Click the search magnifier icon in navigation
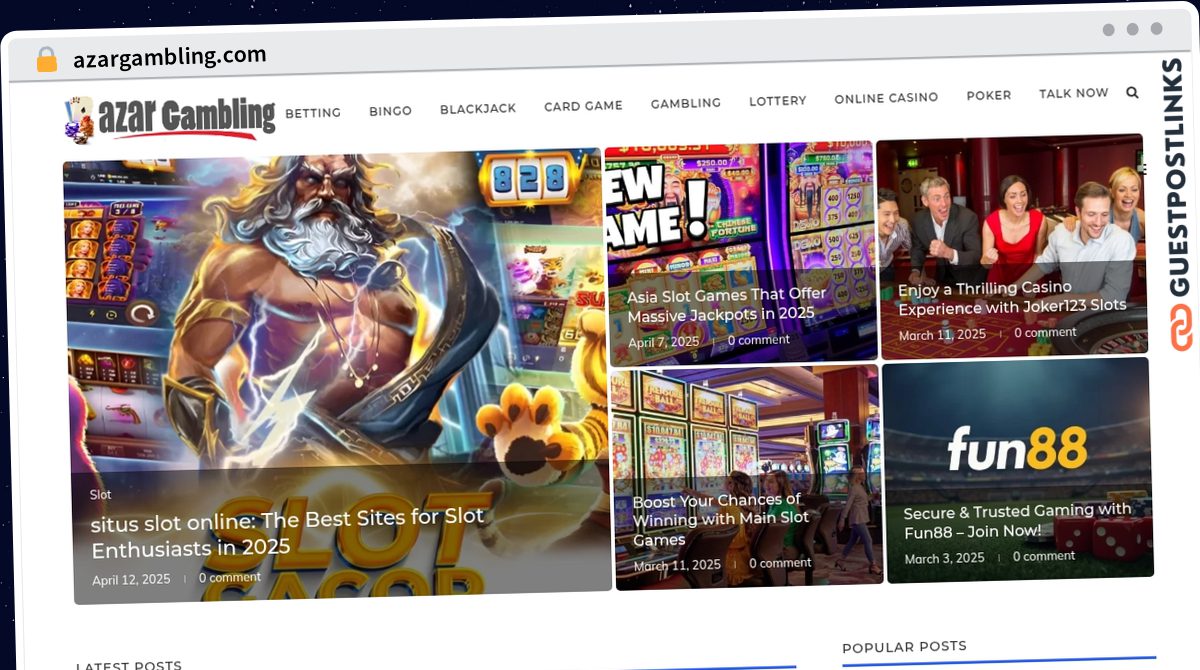1200x670 pixels. [x=1132, y=92]
